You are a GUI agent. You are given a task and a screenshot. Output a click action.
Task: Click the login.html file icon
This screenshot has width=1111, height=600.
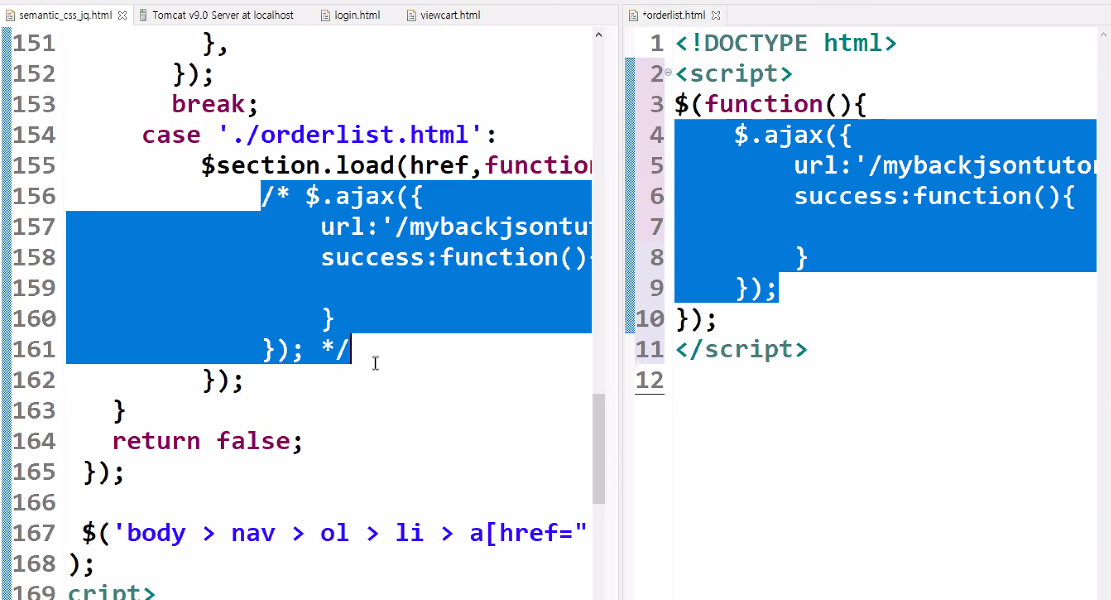(325, 15)
